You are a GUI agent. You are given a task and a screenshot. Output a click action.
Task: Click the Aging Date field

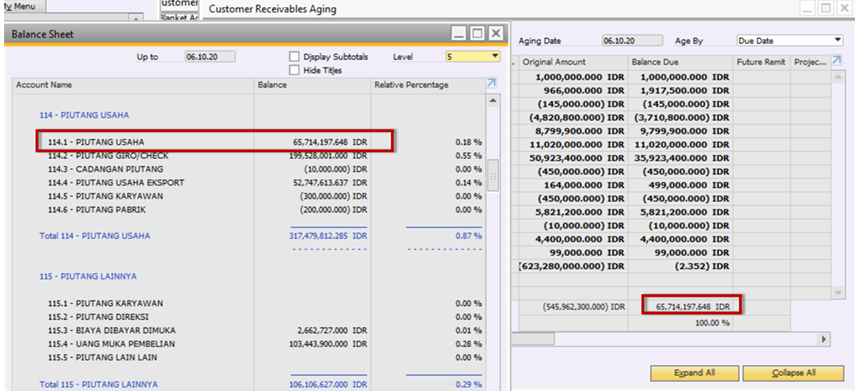tap(633, 40)
